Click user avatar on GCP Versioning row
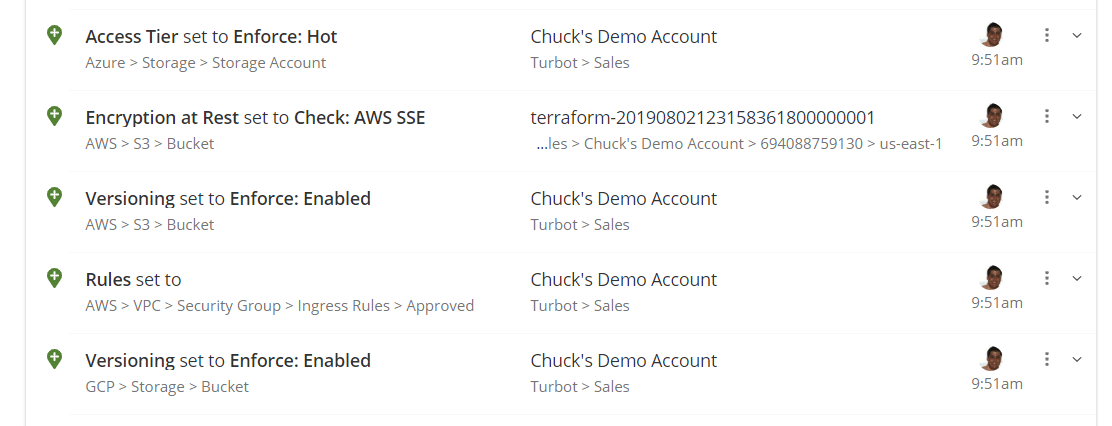 tap(993, 359)
